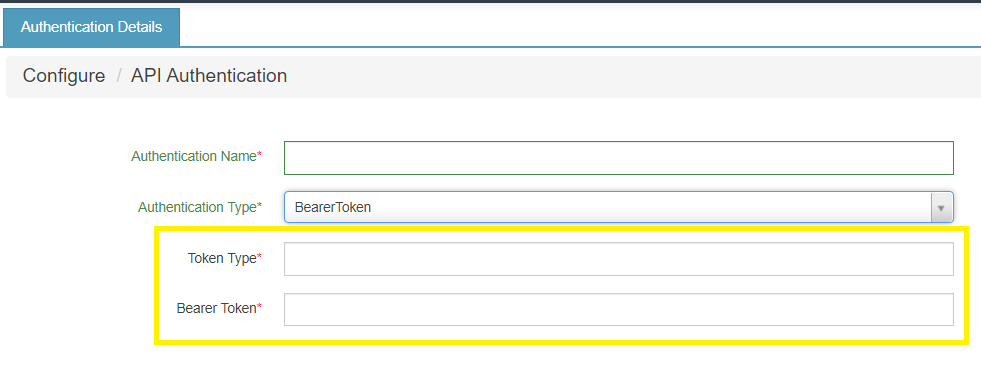Click the BearerToken selected value text
The height and width of the screenshot is (369, 981).
[x=333, y=207]
